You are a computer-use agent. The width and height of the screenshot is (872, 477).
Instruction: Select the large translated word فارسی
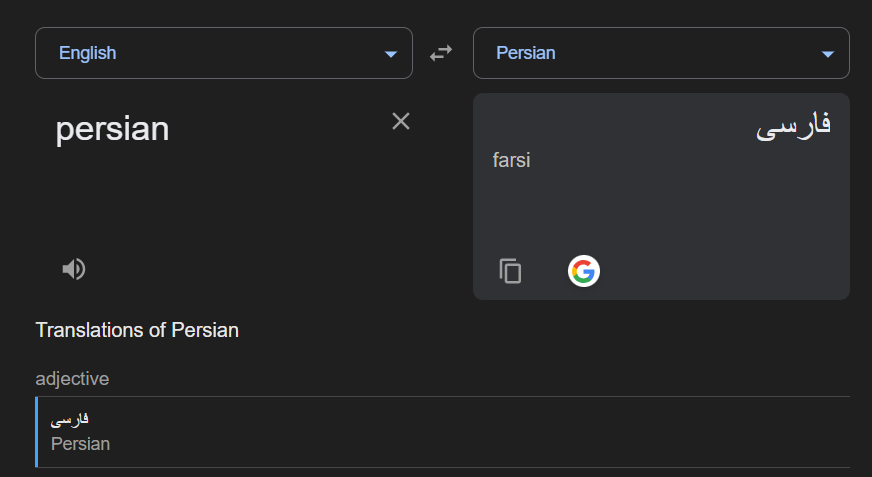(x=793, y=126)
